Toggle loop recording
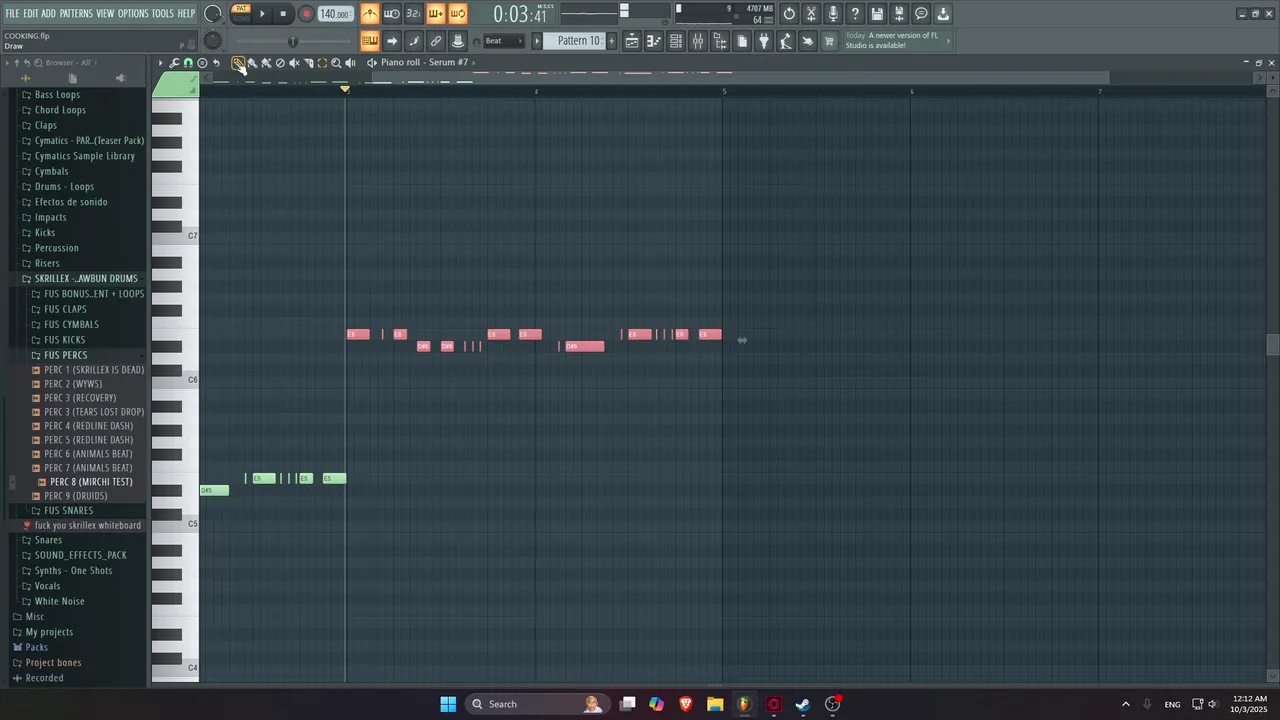1280x720 pixels. coord(459,14)
